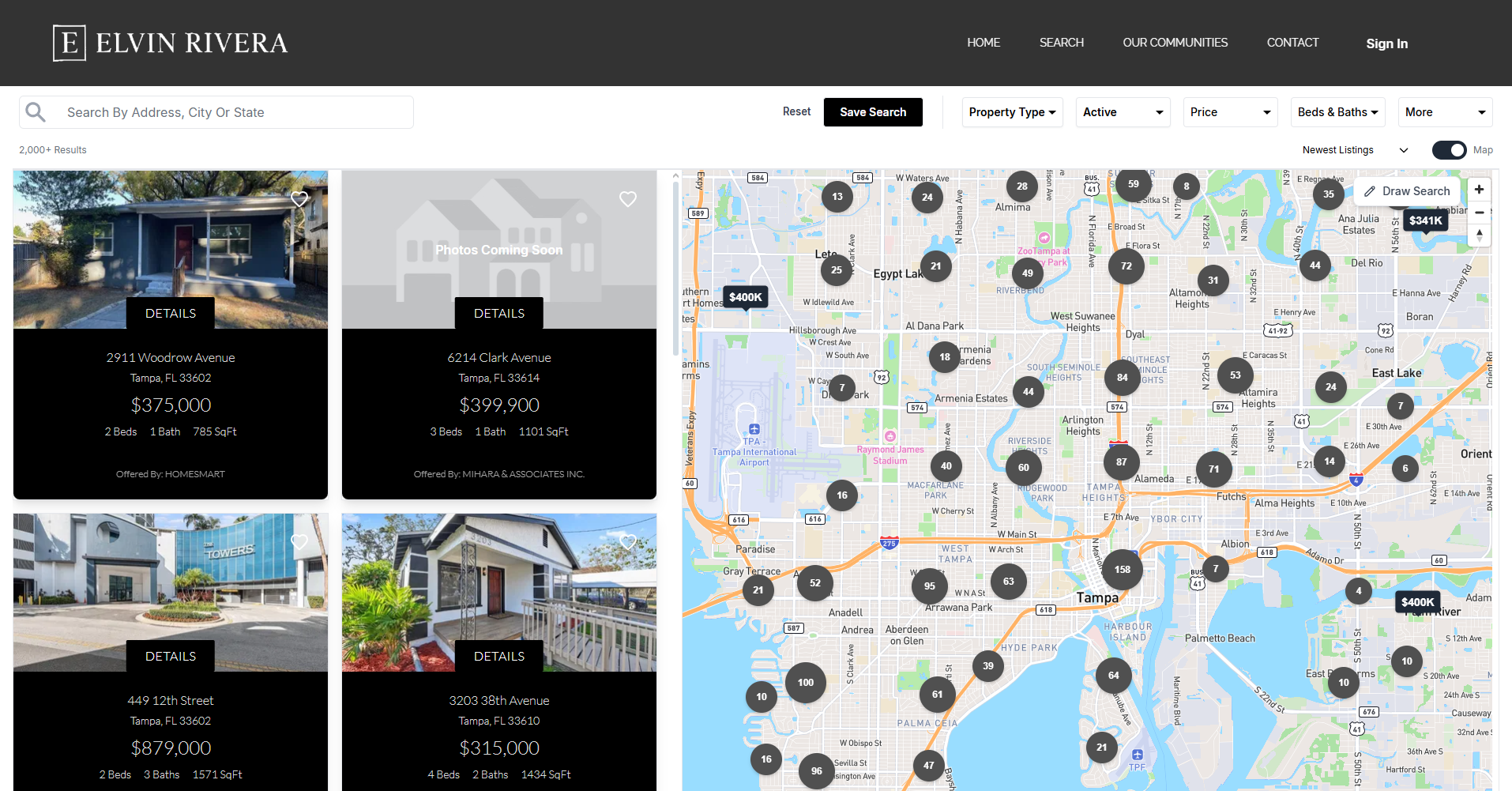Expand the Beds & Baths filter
This screenshot has width=1512, height=791.
1337,111
